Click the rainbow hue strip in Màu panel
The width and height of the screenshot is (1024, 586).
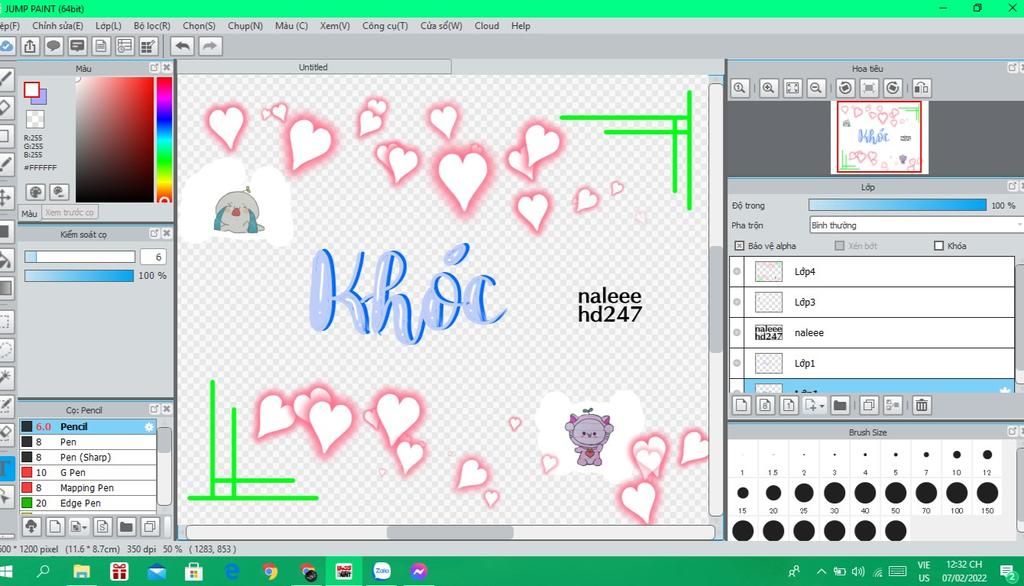point(164,139)
